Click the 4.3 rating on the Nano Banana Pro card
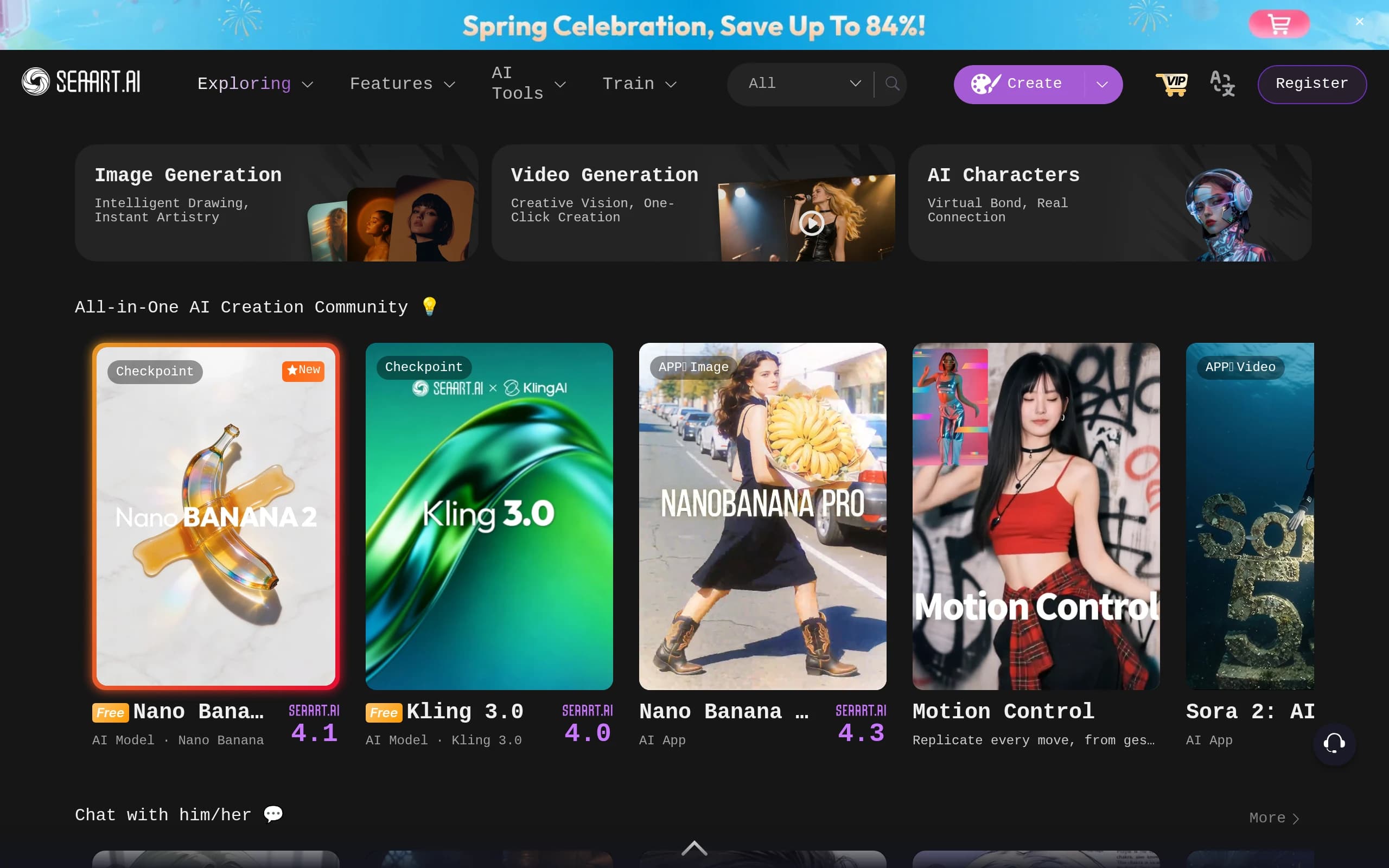1389x868 pixels. [x=861, y=733]
